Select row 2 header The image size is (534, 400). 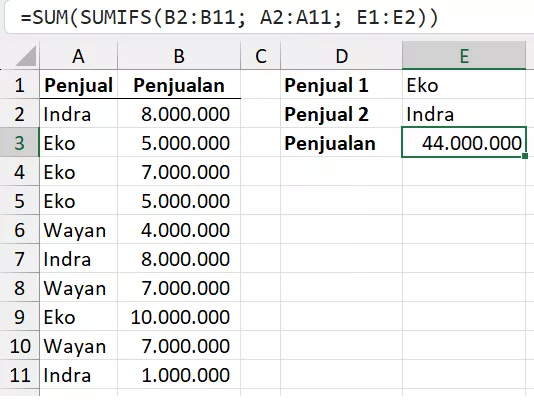coord(19,114)
